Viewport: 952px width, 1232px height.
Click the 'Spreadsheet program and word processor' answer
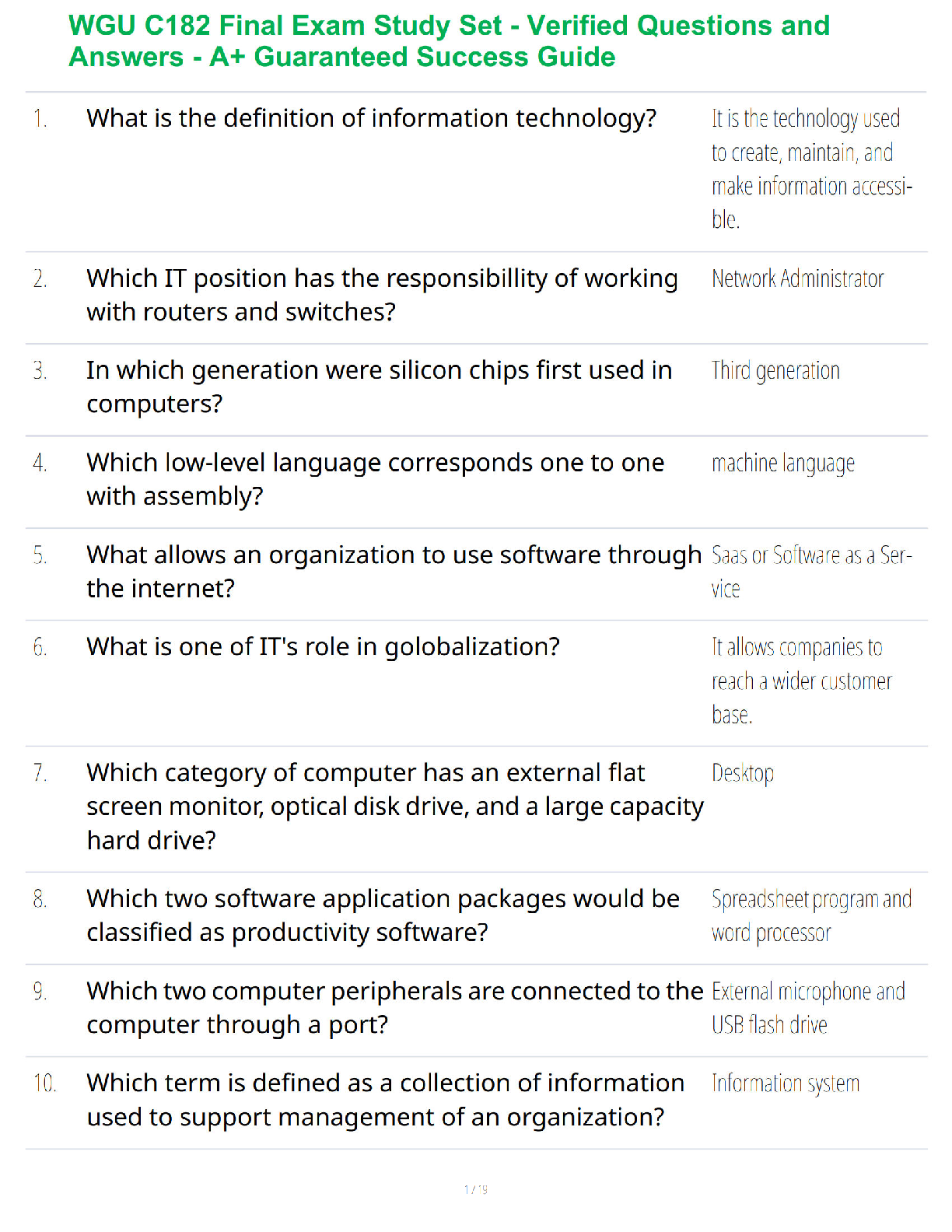point(811,915)
